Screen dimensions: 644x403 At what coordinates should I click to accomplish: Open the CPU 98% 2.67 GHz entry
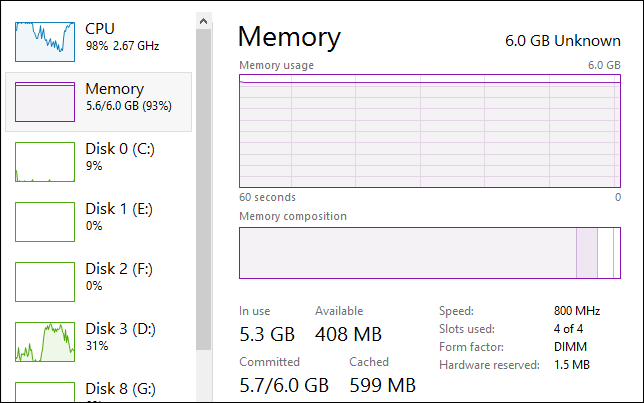pos(99,42)
